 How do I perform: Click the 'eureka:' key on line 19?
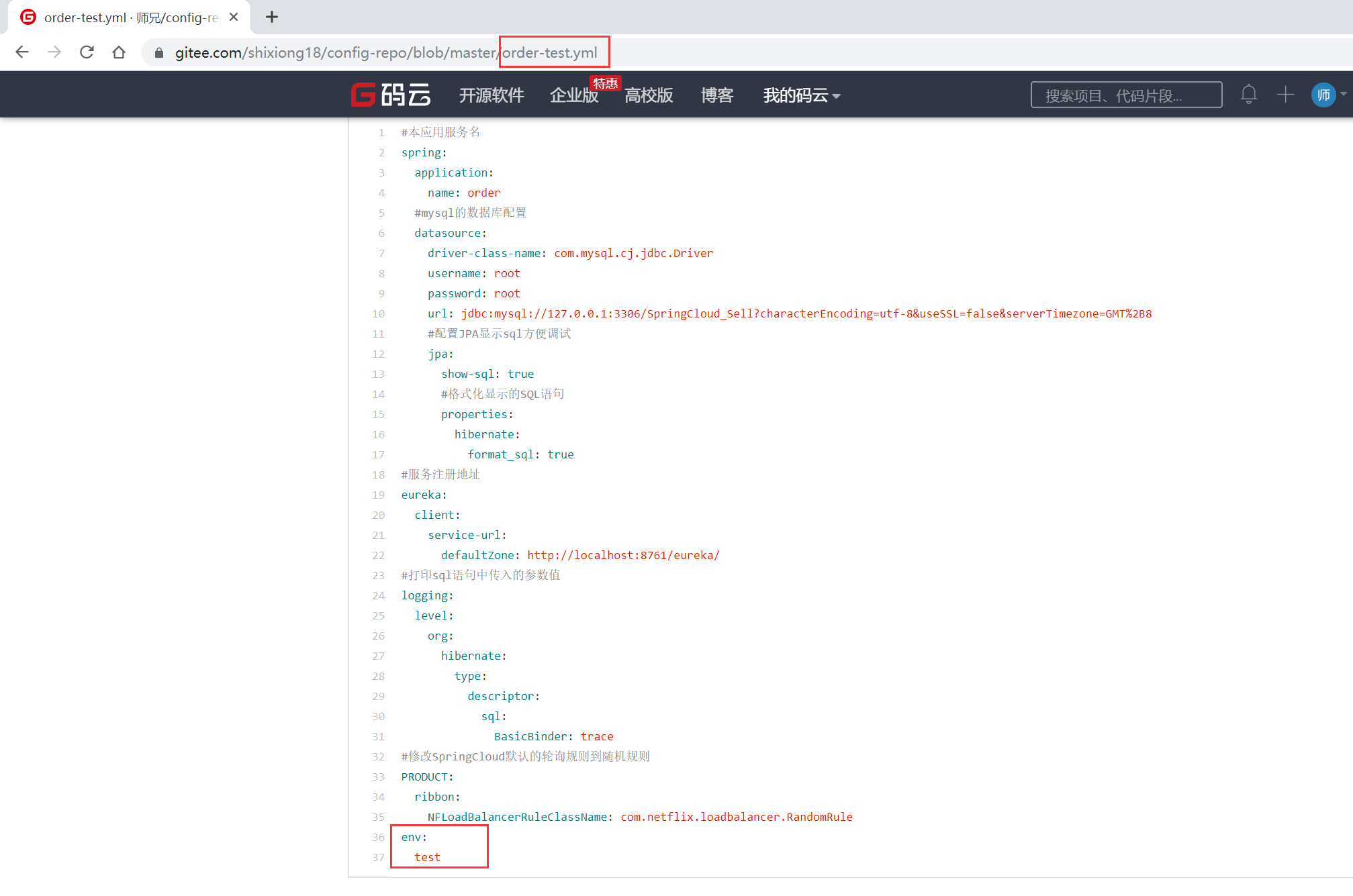[424, 495]
